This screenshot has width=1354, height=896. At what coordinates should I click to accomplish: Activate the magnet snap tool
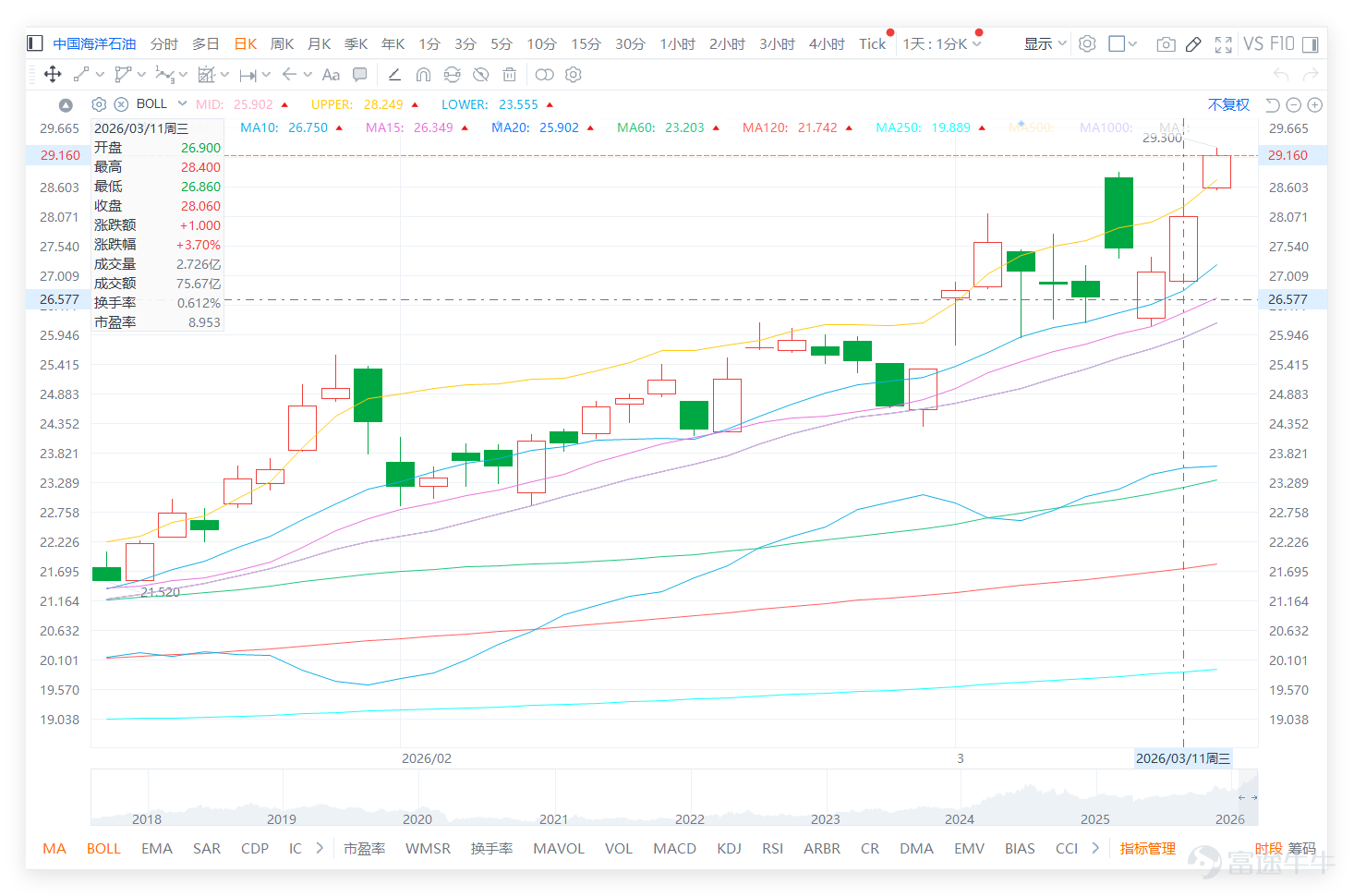(423, 75)
